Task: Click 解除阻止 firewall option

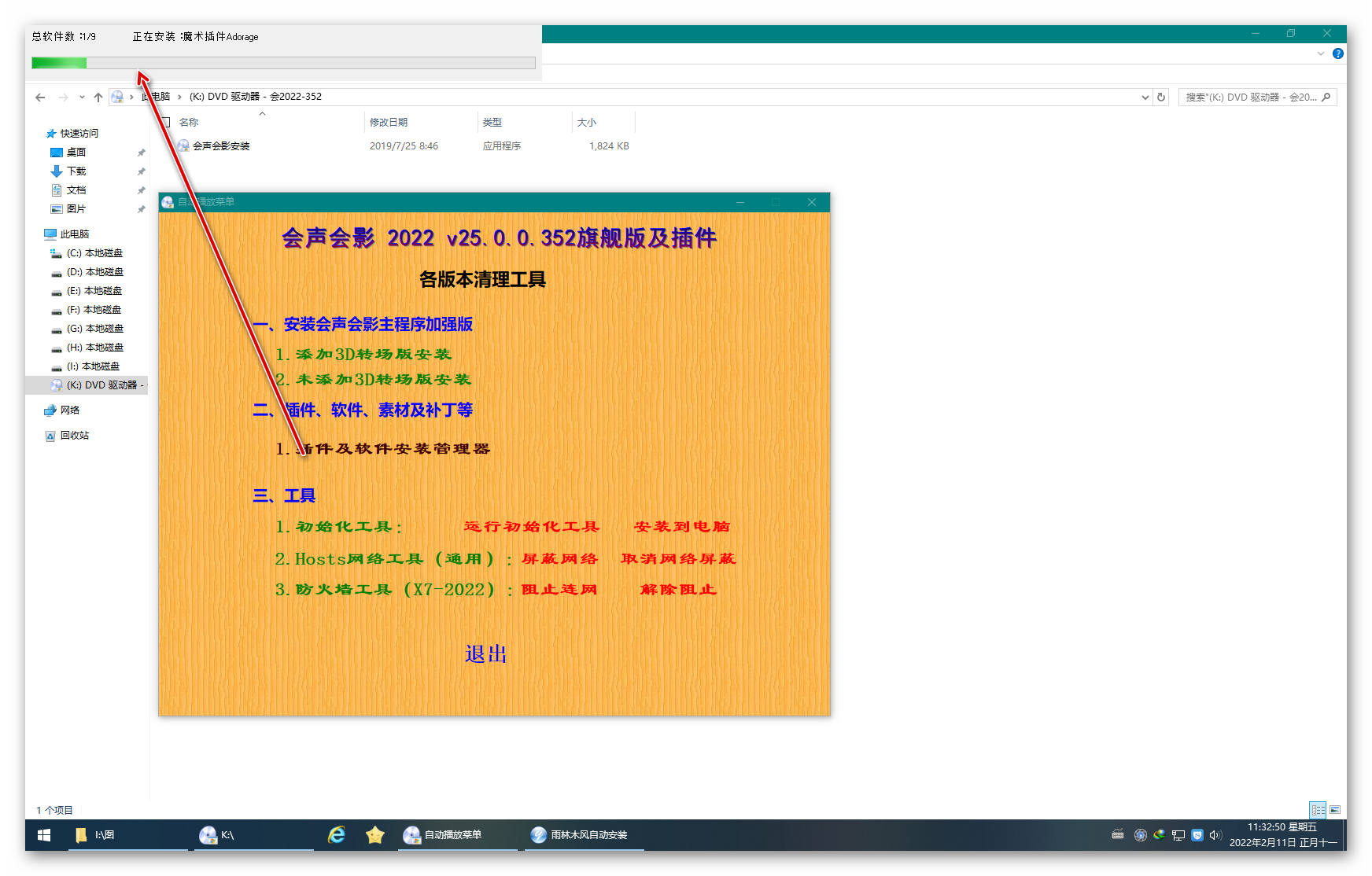Action: pos(678,590)
